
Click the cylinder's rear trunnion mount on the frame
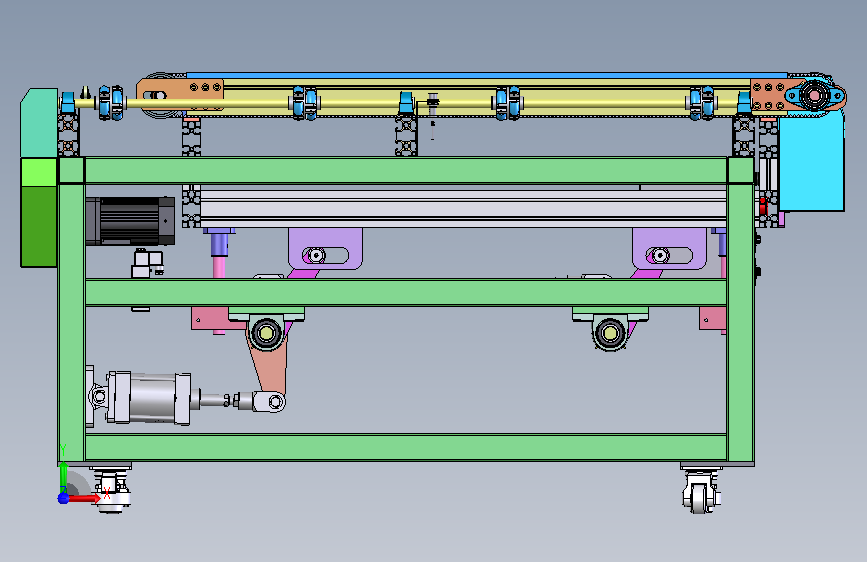pos(96,396)
